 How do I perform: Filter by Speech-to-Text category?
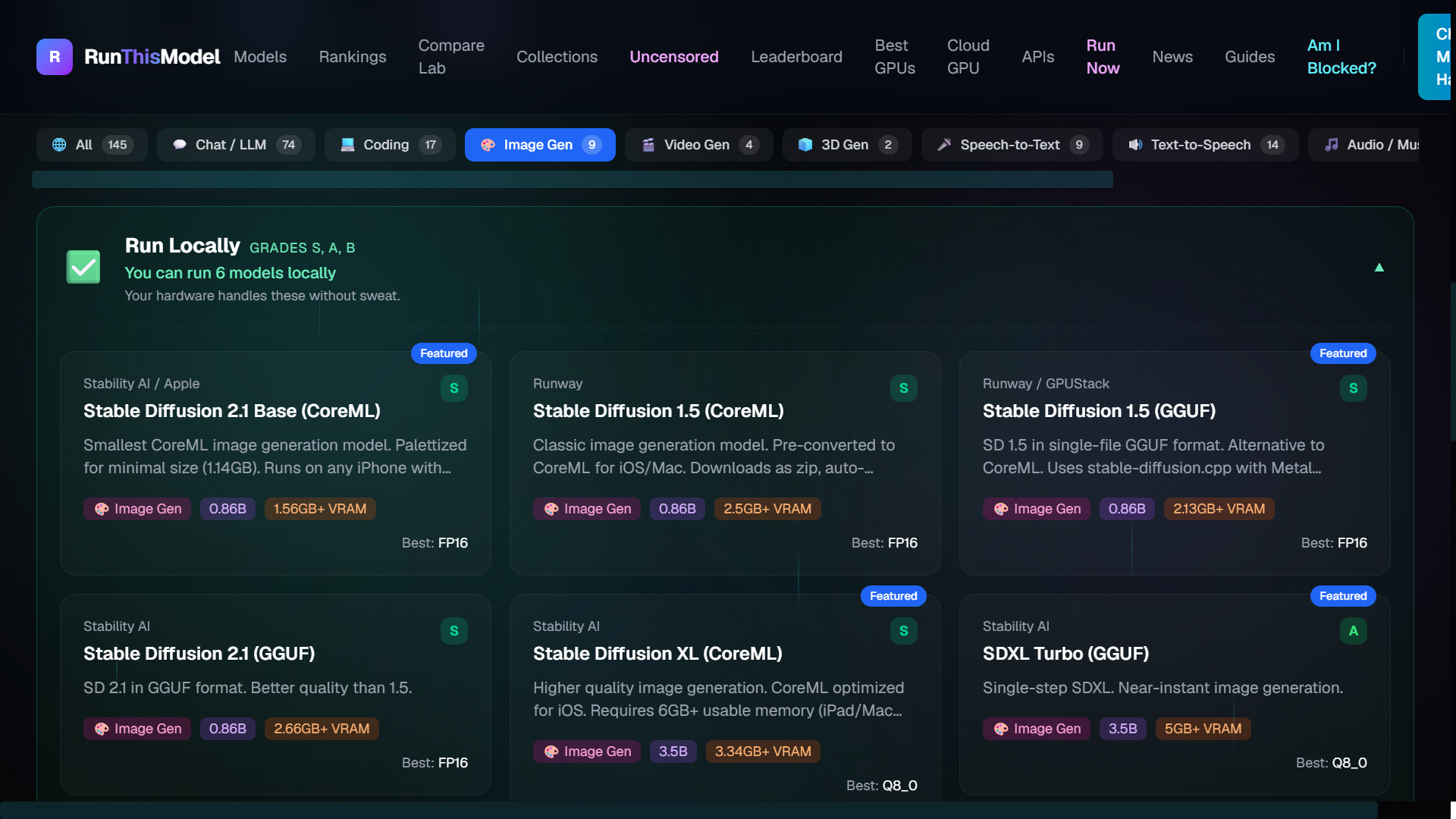point(1012,145)
